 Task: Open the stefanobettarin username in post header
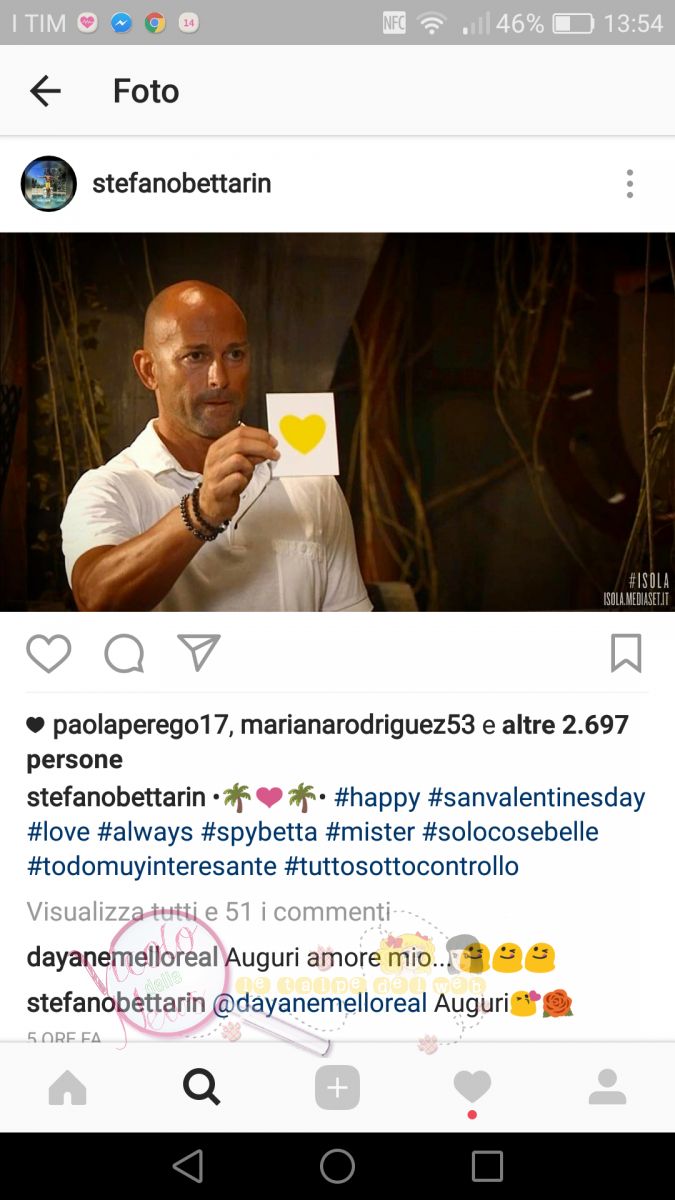coord(181,184)
